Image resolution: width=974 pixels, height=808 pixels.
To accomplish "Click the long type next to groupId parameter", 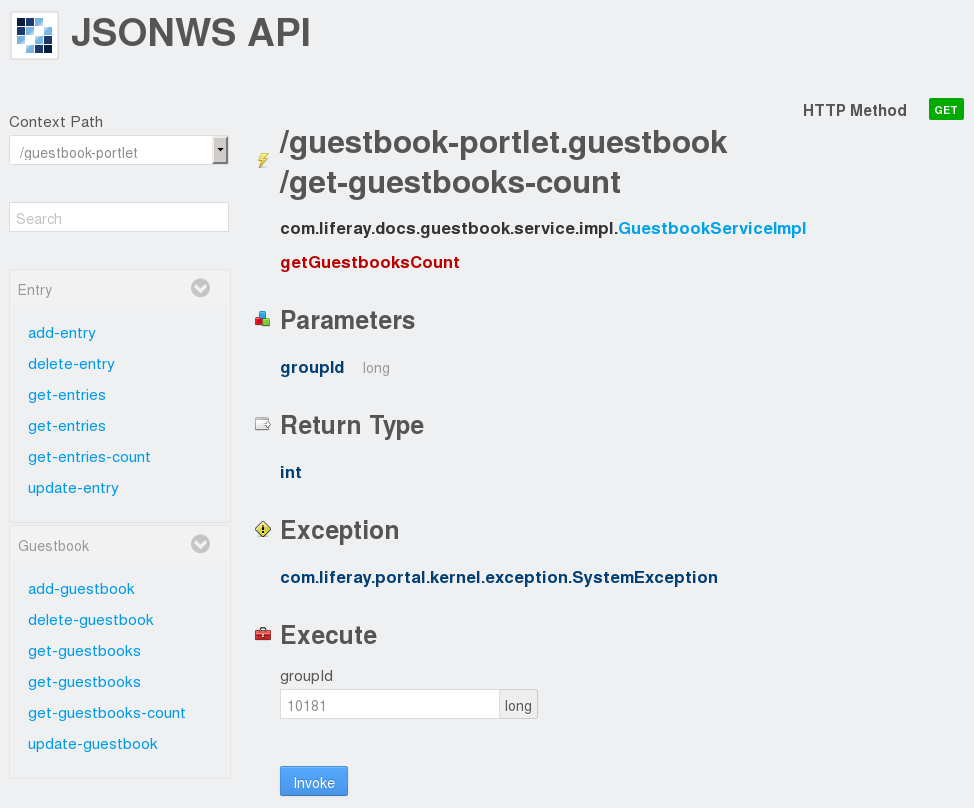I will tap(376, 368).
